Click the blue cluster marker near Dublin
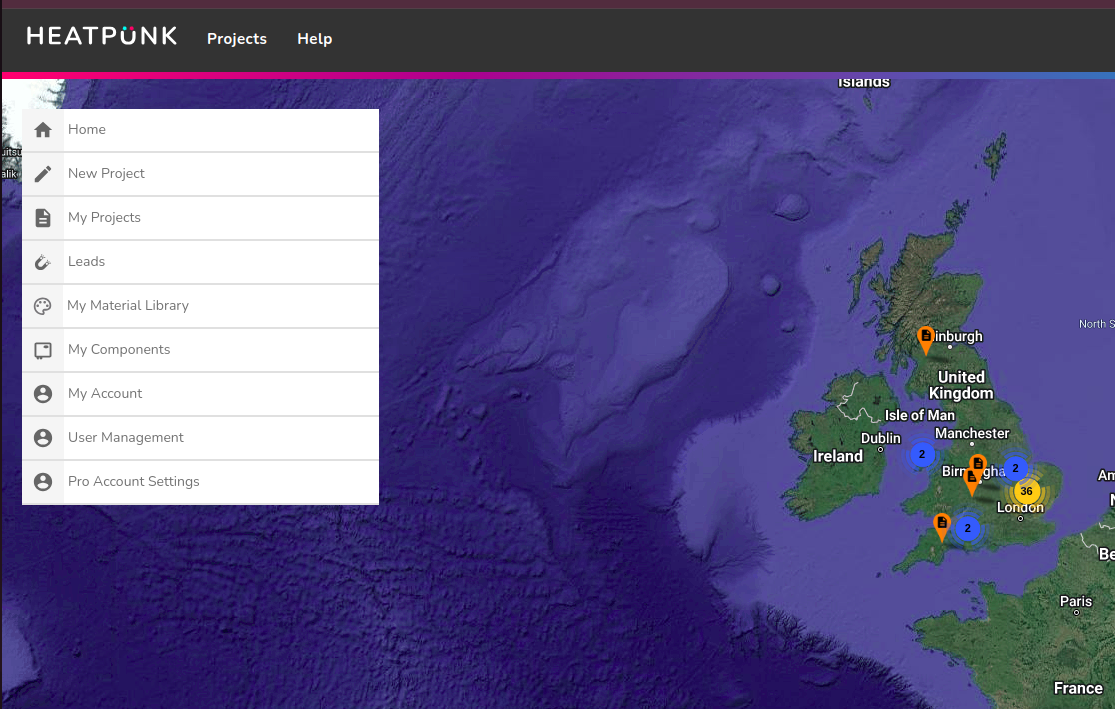 [x=922, y=454]
